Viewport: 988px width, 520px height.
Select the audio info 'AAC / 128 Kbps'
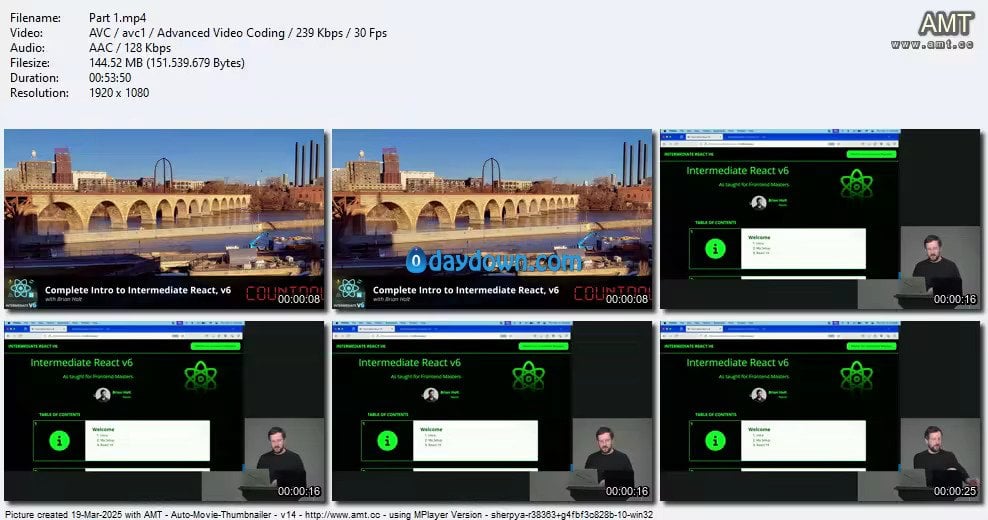(x=130, y=48)
